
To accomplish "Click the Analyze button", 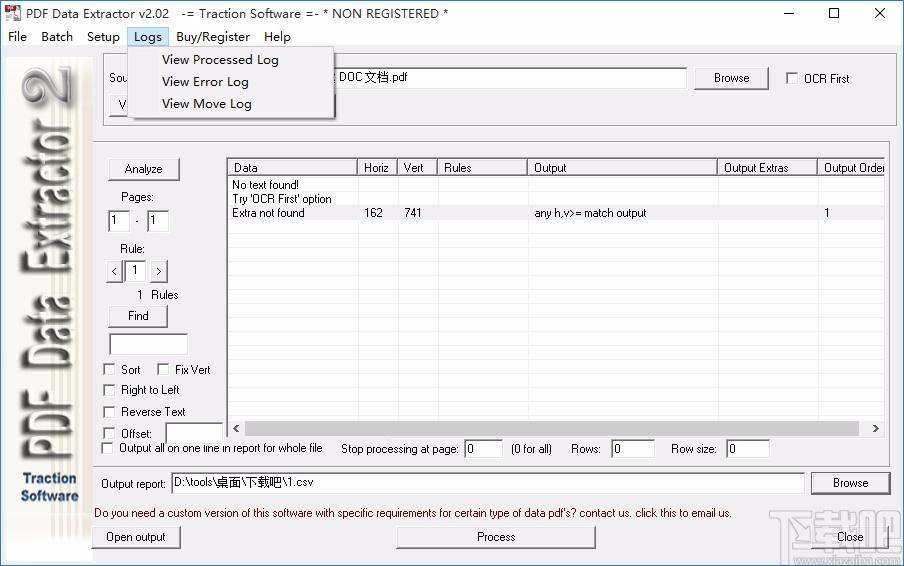I will pos(144,169).
